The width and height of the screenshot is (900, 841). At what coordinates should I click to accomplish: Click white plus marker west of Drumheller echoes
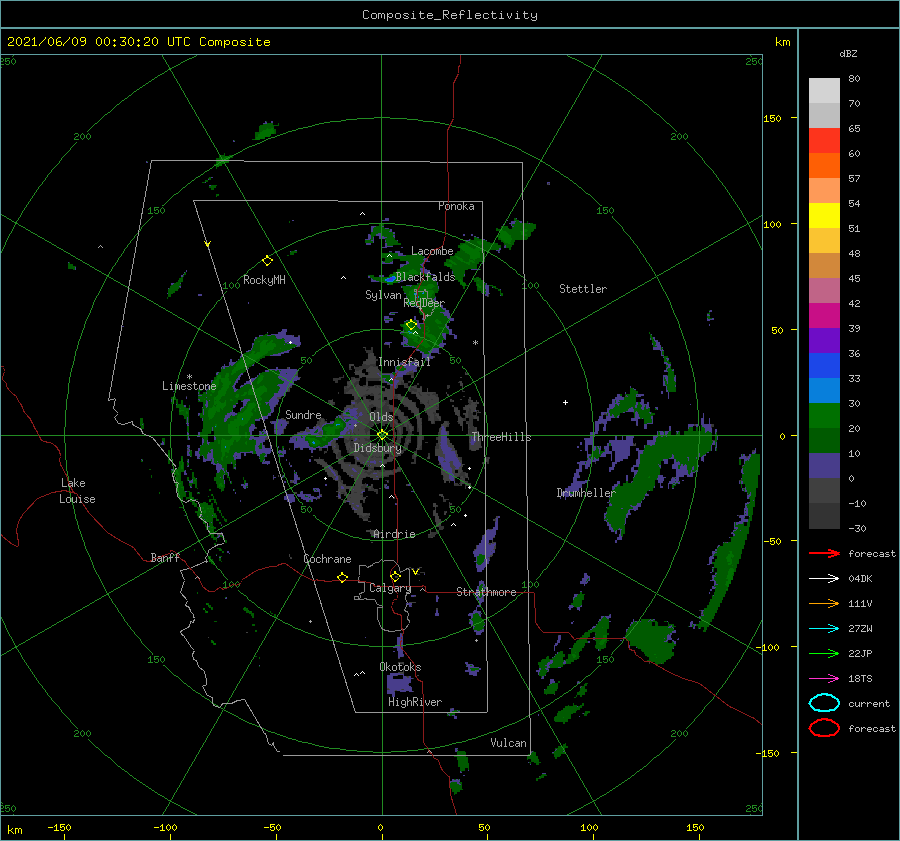coord(565,402)
